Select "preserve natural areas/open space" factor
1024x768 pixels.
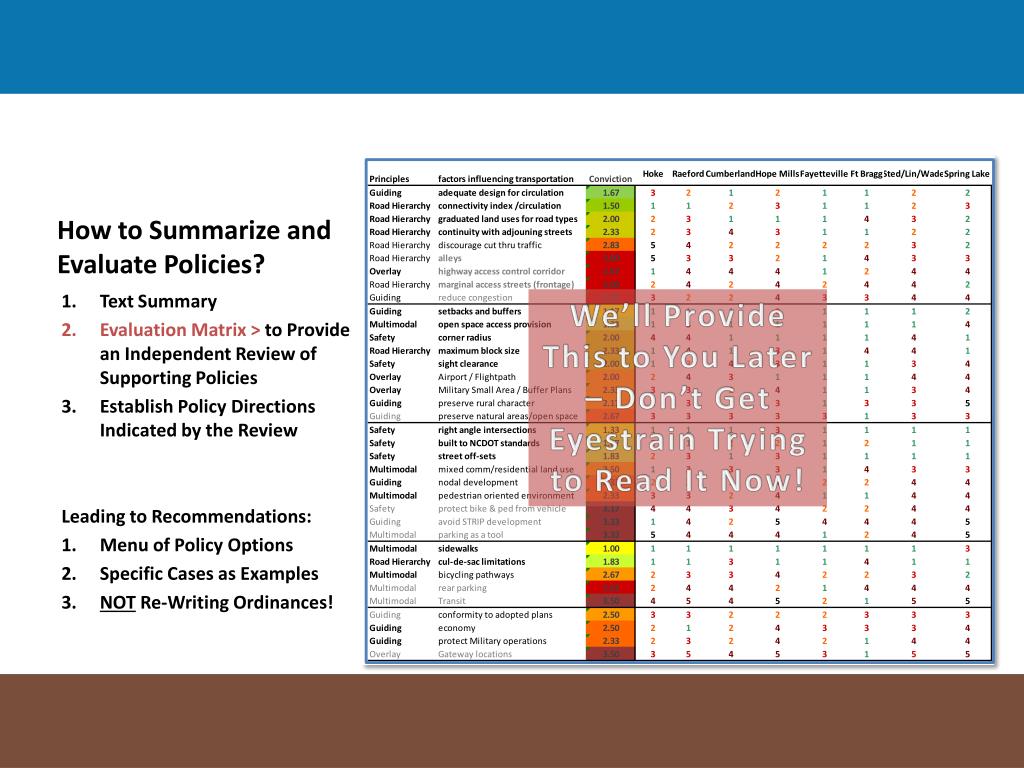pyautogui.click(x=507, y=416)
